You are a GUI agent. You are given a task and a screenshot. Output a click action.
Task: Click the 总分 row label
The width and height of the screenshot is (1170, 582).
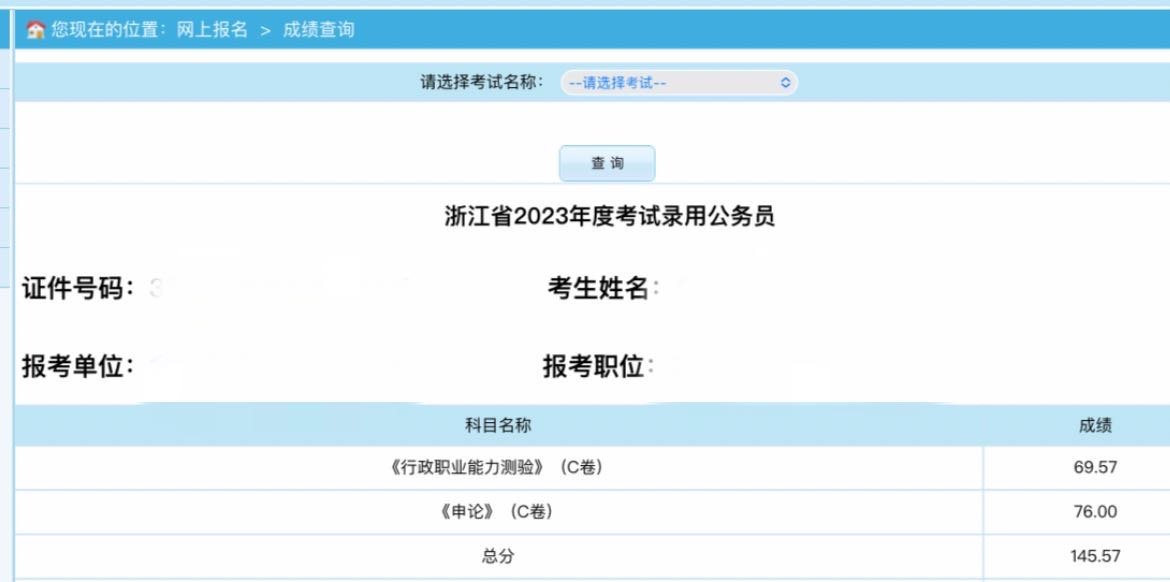[x=498, y=557]
